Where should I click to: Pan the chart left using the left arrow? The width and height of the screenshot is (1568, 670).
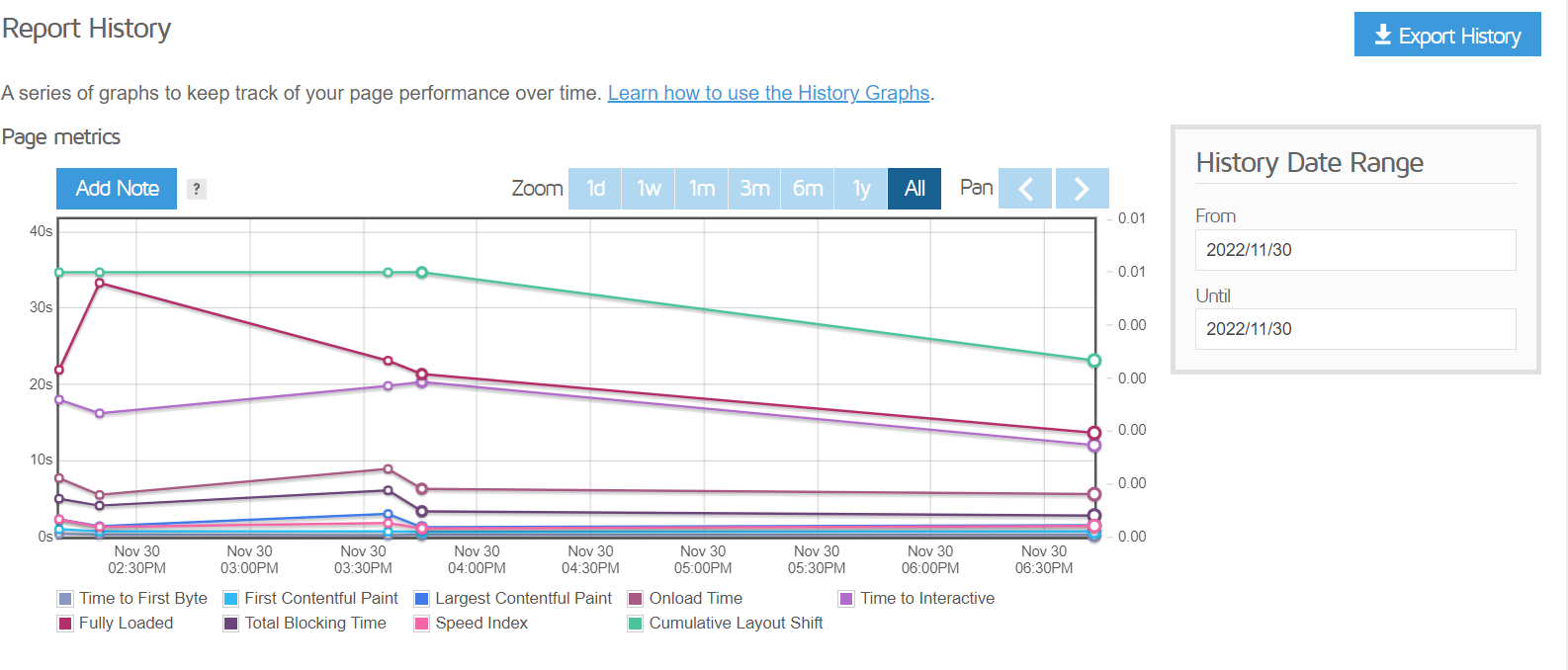[1025, 188]
